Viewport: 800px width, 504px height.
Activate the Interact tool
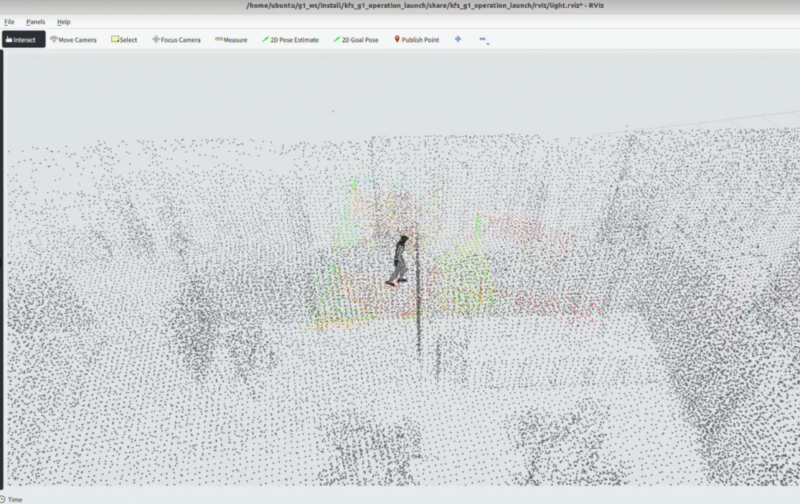coord(23,39)
